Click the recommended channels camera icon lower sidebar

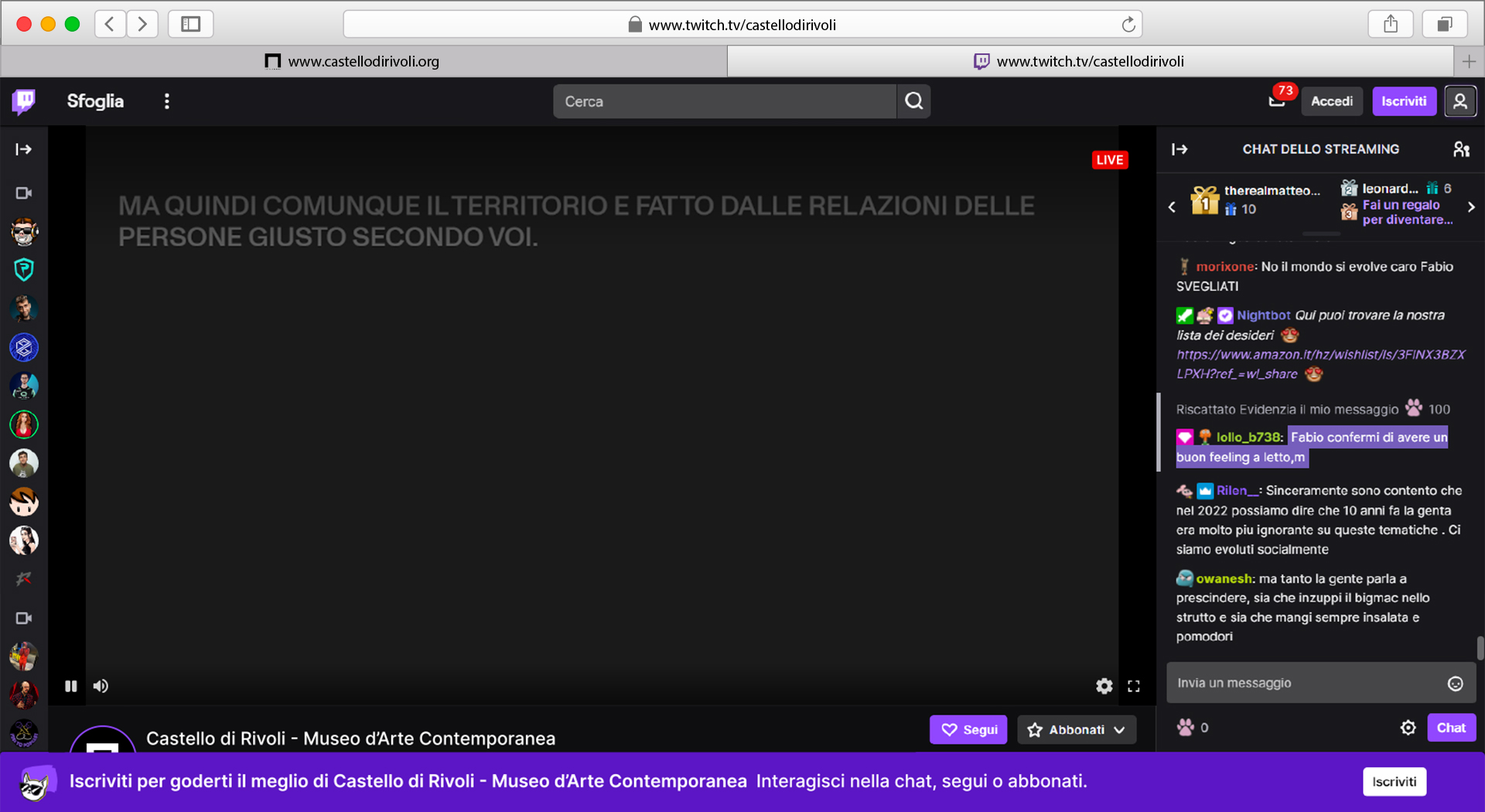(24, 618)
